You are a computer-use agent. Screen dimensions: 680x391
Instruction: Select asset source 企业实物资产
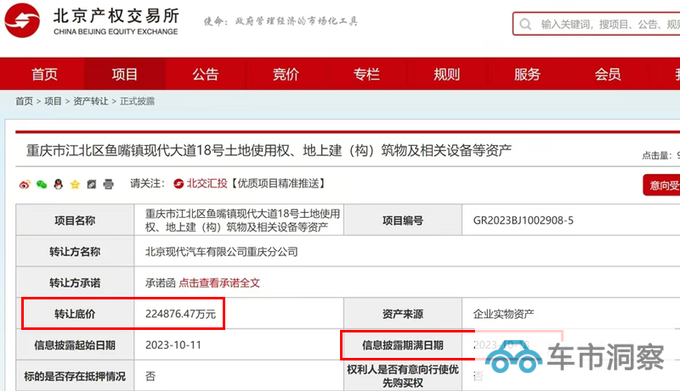pos(503,314)
